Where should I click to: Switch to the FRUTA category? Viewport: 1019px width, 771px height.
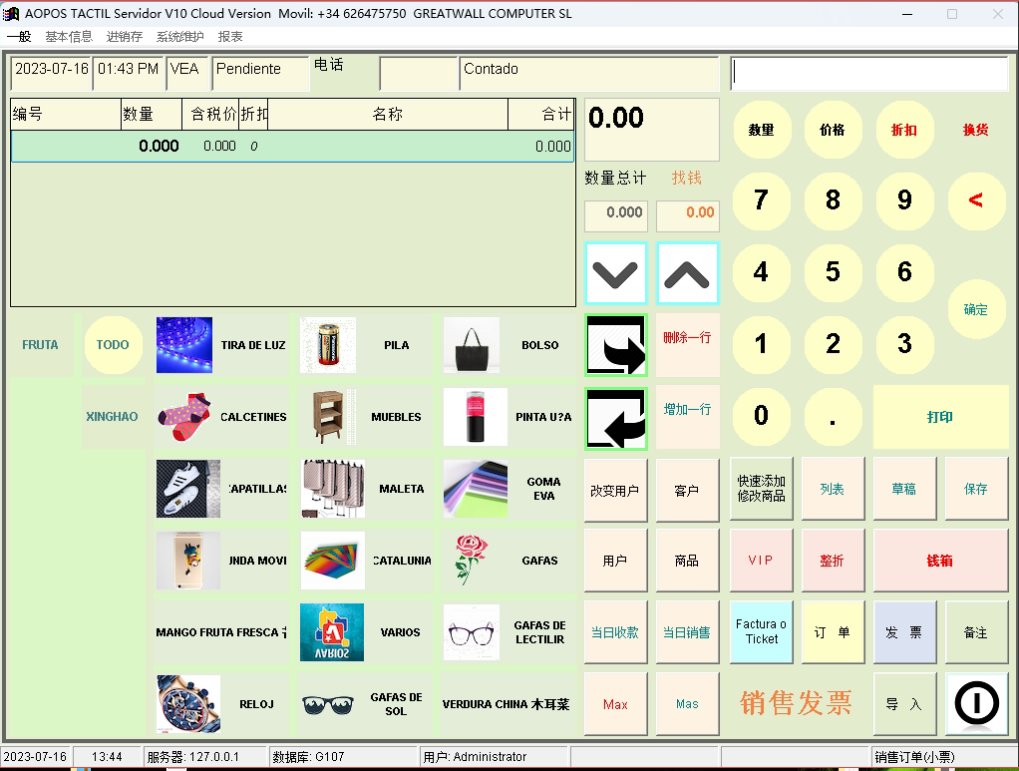41,345
